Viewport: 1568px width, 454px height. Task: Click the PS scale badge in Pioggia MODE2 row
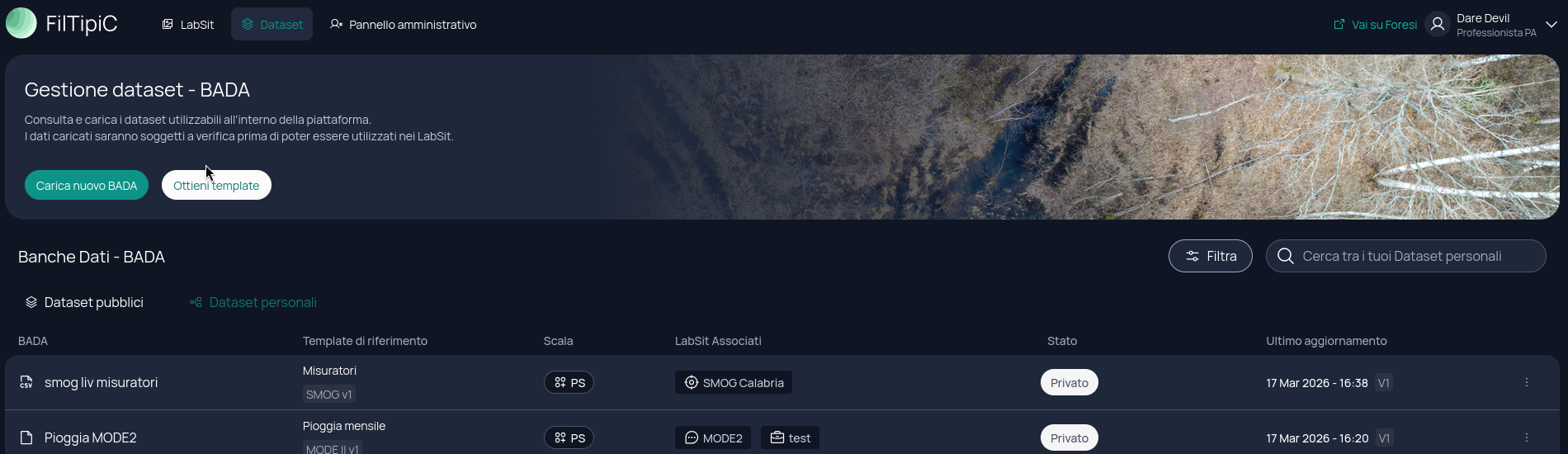point(569,437)
